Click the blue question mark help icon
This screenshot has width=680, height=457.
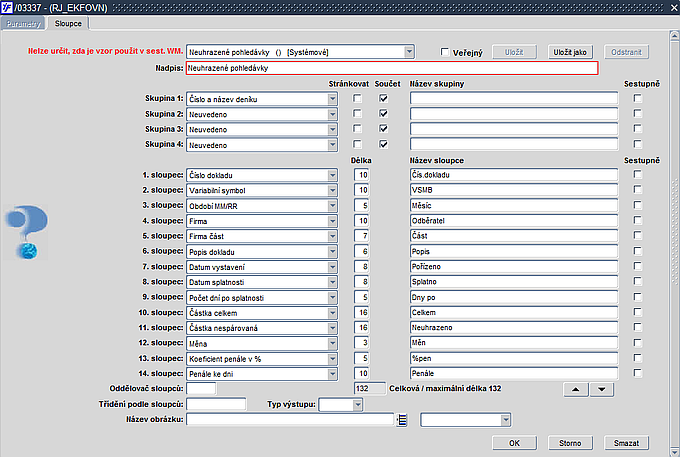pyautogui.click(x=27, y=232)
